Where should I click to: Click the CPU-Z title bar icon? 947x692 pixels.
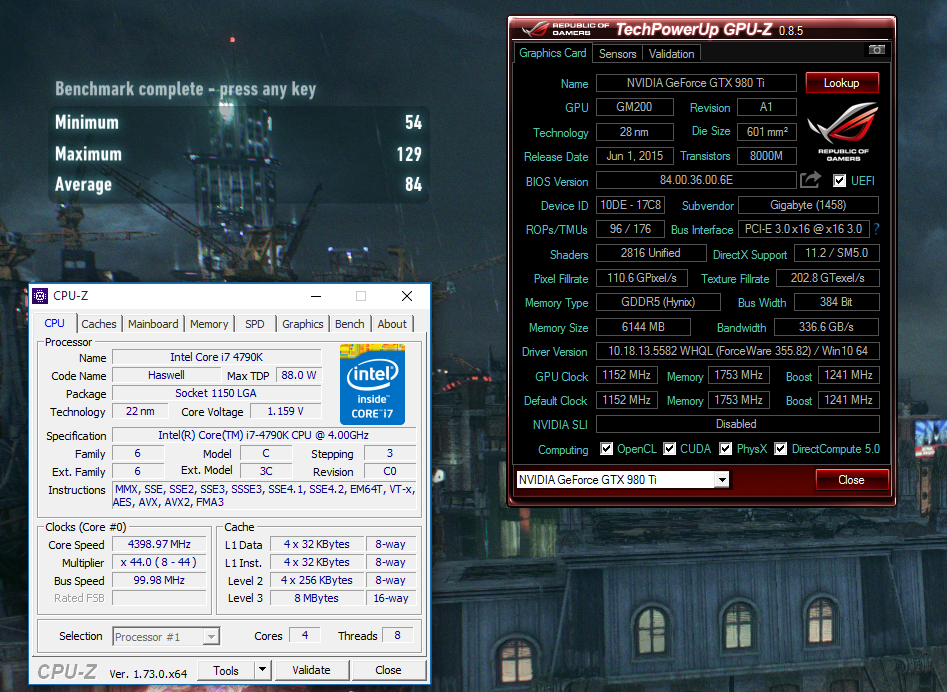pos(40,295)
